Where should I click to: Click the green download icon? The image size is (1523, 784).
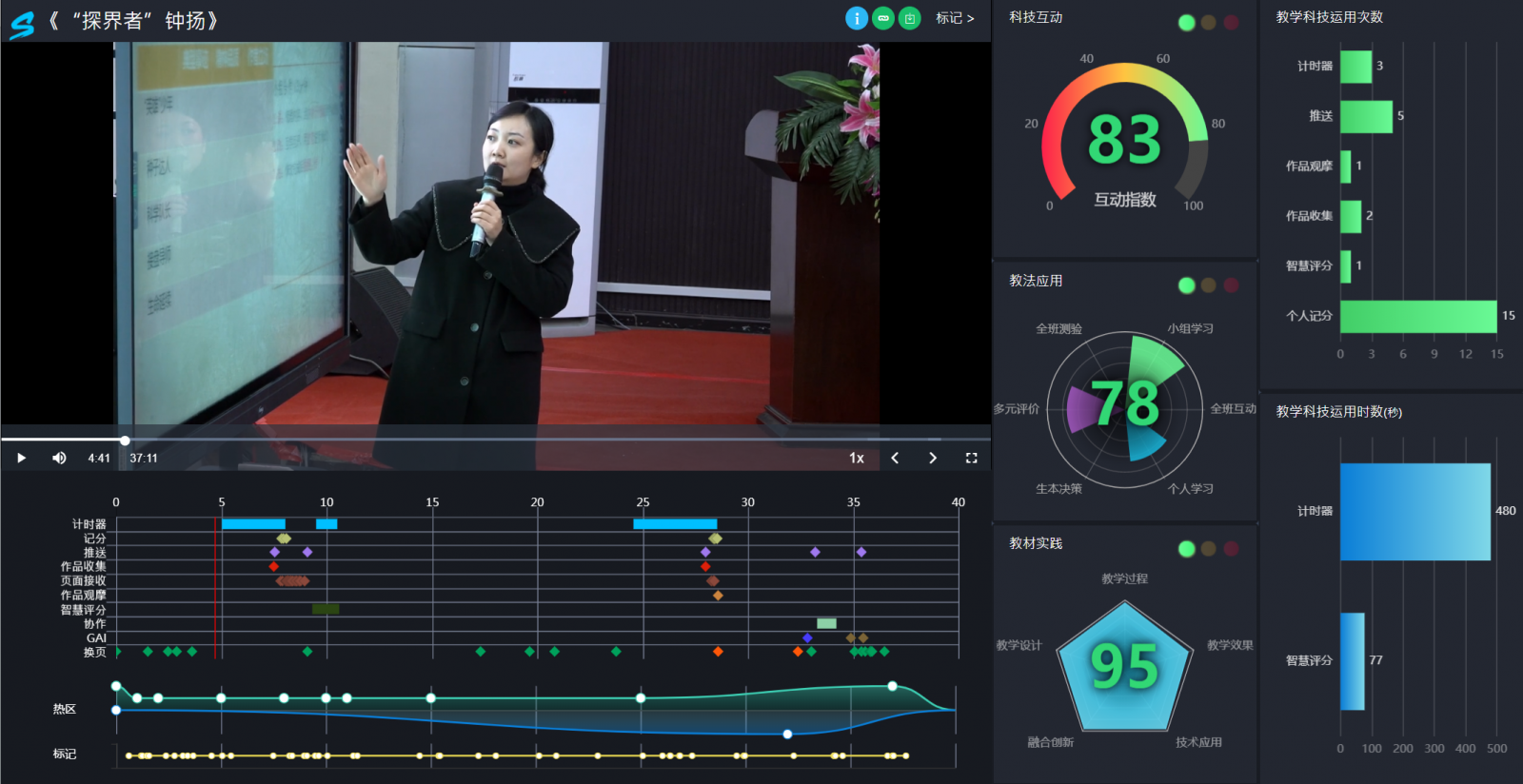pyautogui.click(x=910, y=18)
